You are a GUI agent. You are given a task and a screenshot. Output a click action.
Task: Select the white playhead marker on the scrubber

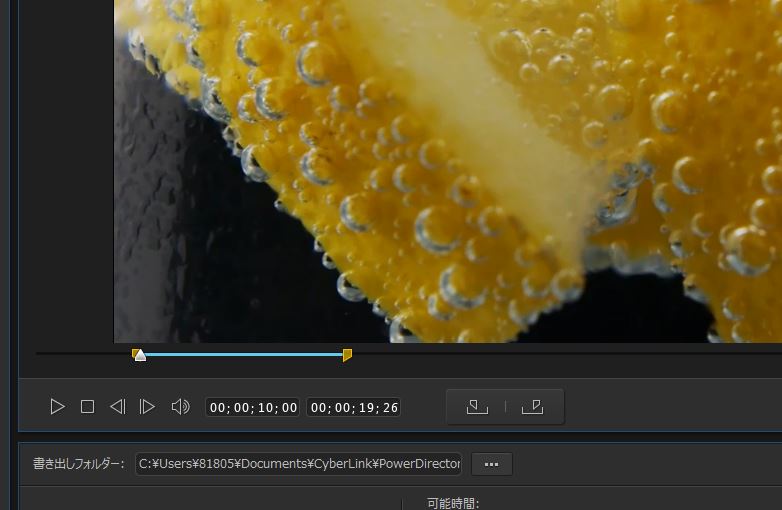tap(140, 355)
